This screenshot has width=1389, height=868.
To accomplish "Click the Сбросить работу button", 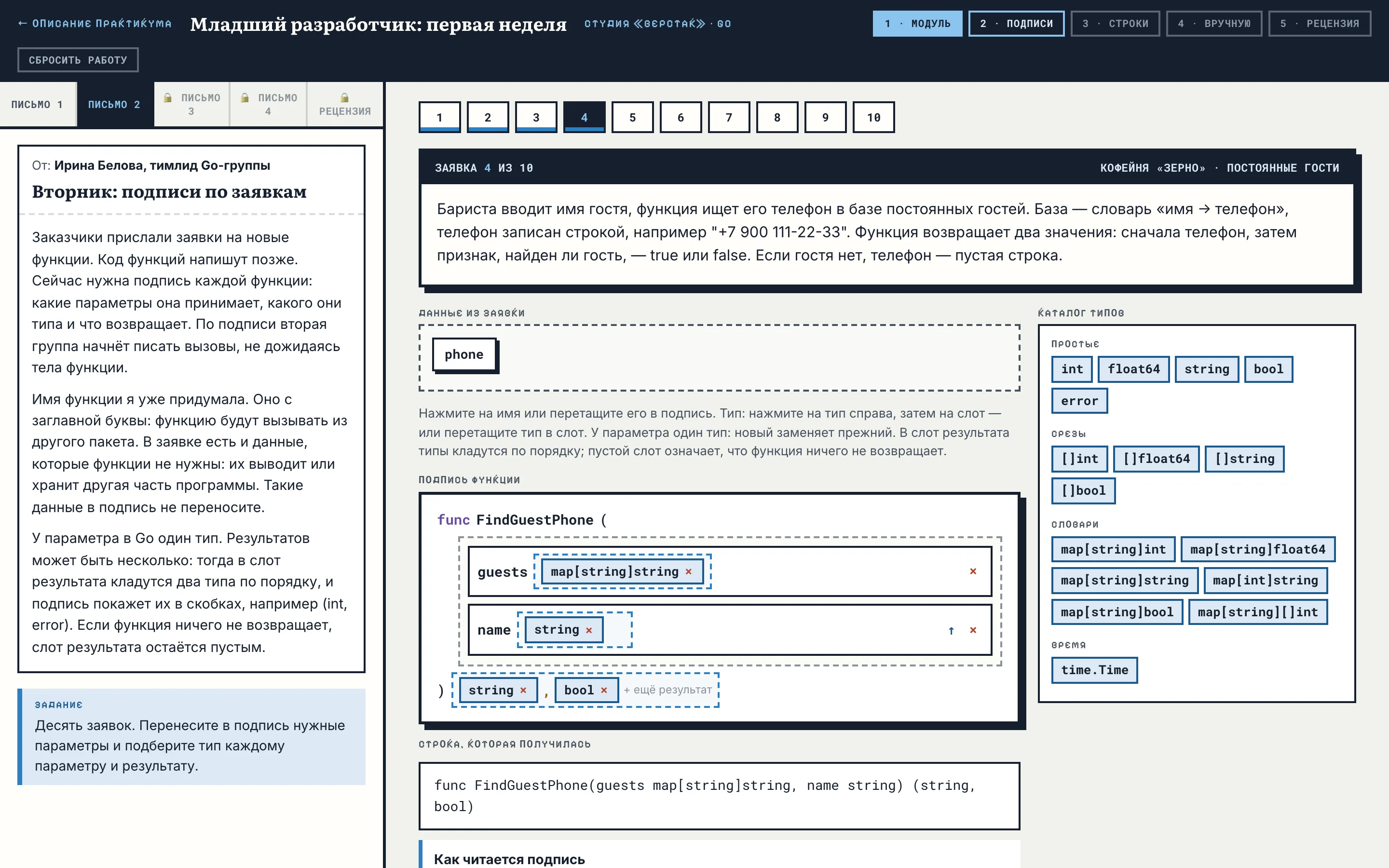I will tap(78, 60).
